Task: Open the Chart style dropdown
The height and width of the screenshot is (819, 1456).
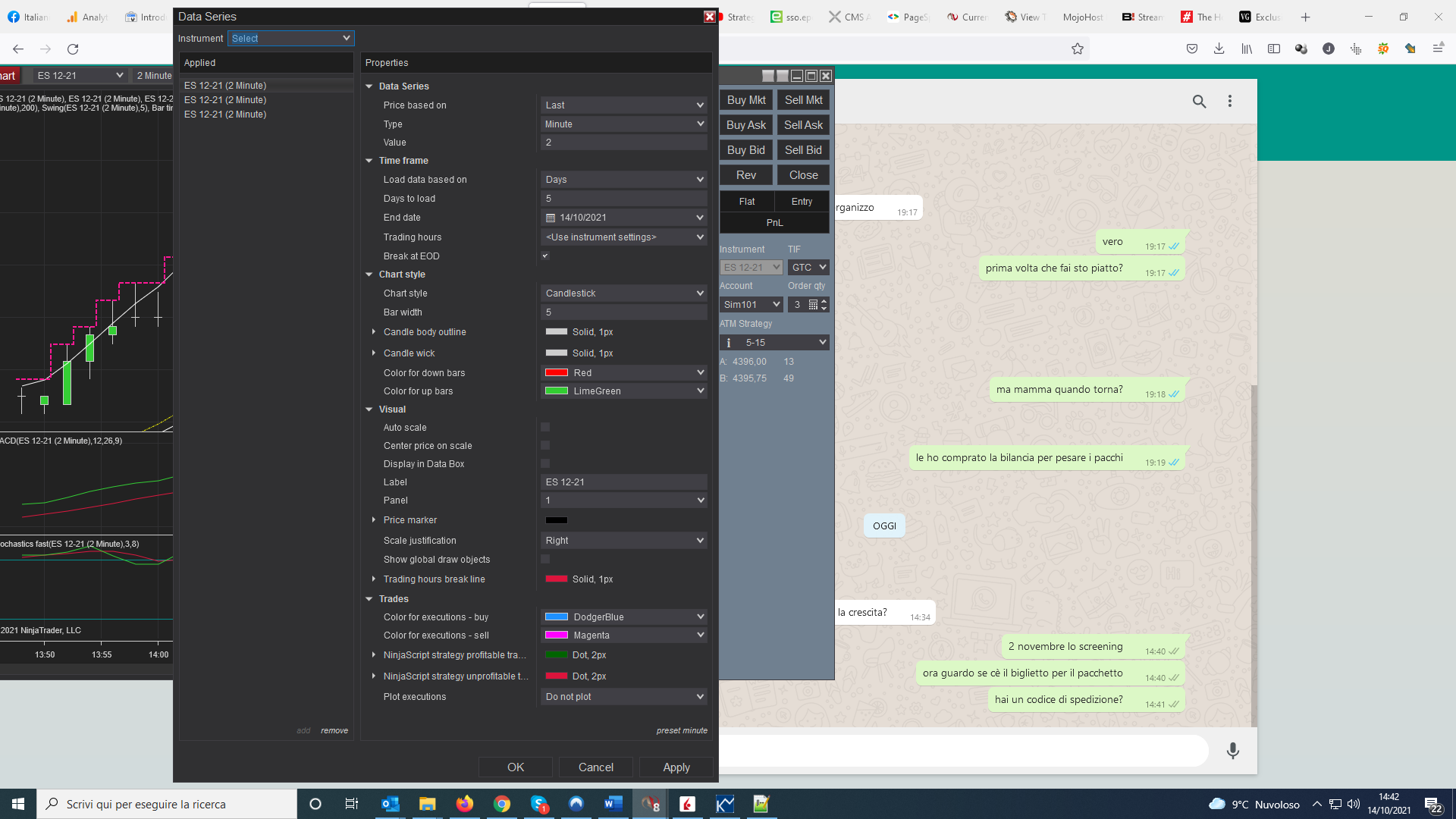Action: click(x=624, y=293)
